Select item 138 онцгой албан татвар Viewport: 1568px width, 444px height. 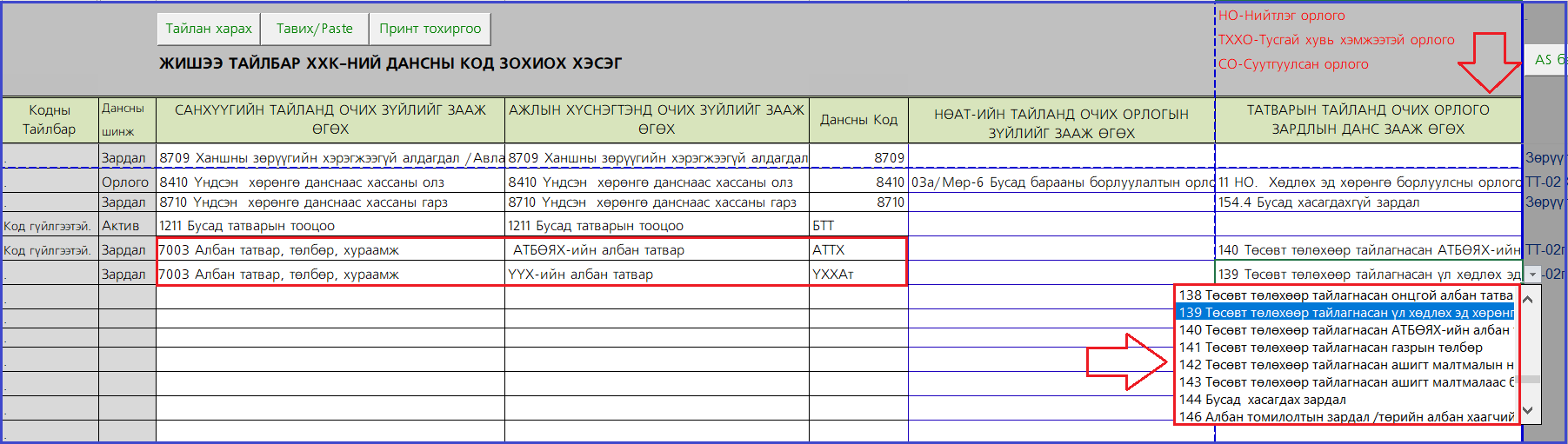pyautogui.click(x=1344, y=295)
